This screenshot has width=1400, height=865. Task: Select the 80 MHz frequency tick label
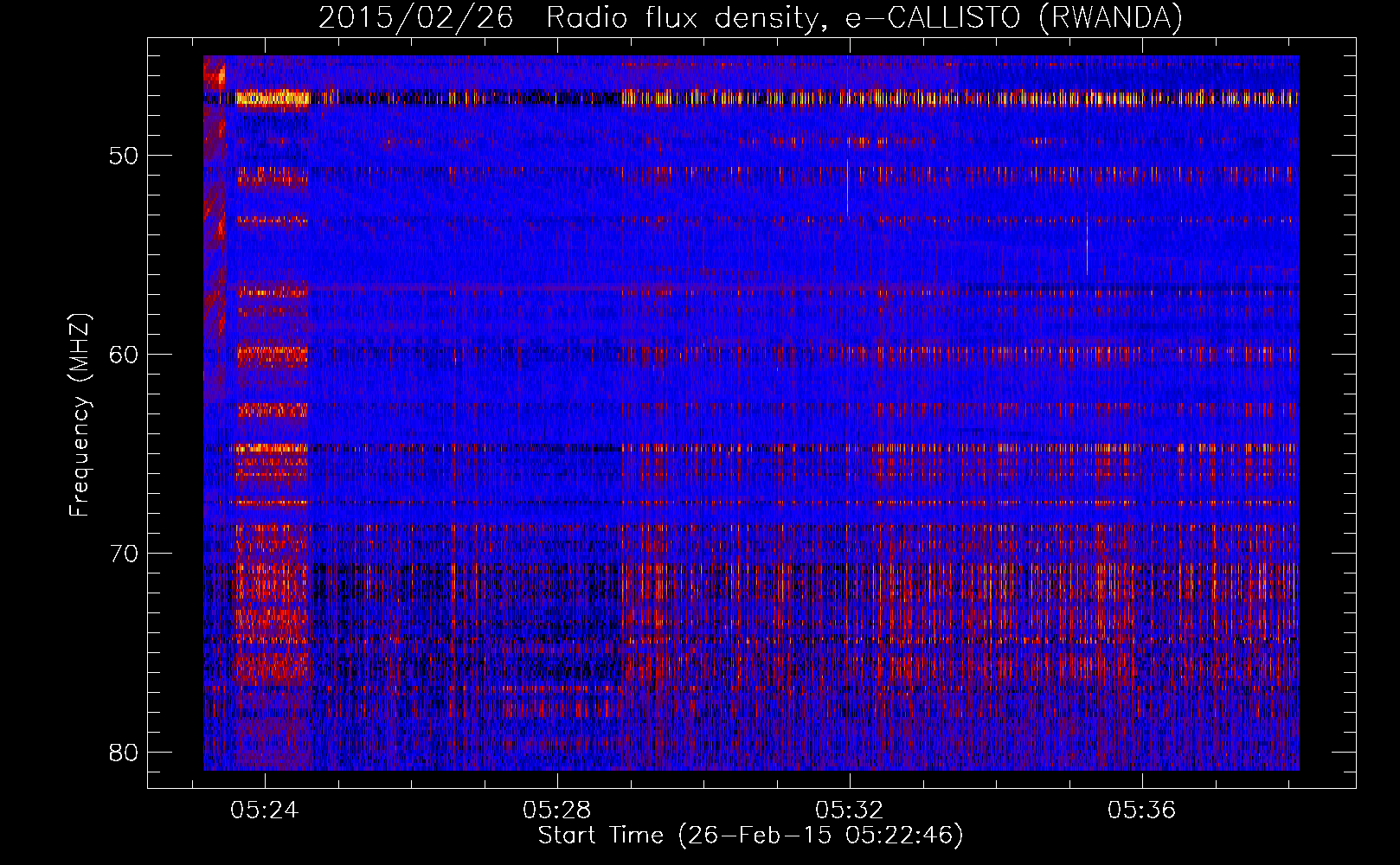(x=124, y=752)
